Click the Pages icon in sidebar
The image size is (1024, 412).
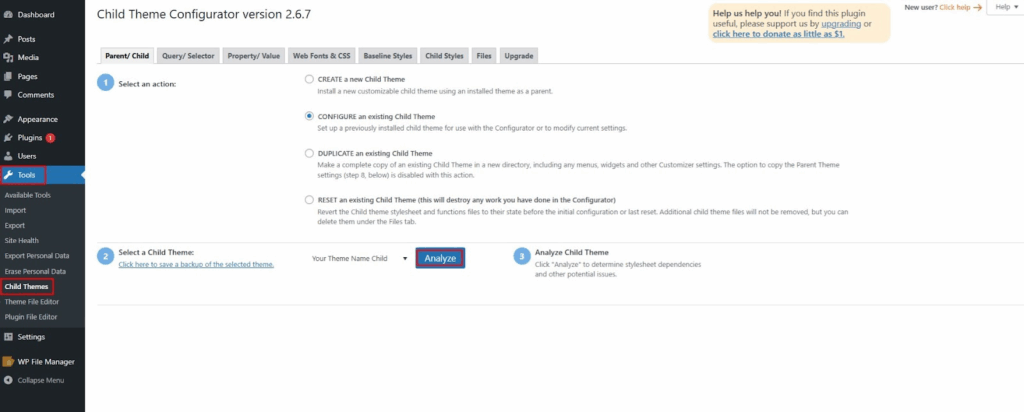click(x=8, y=76)
